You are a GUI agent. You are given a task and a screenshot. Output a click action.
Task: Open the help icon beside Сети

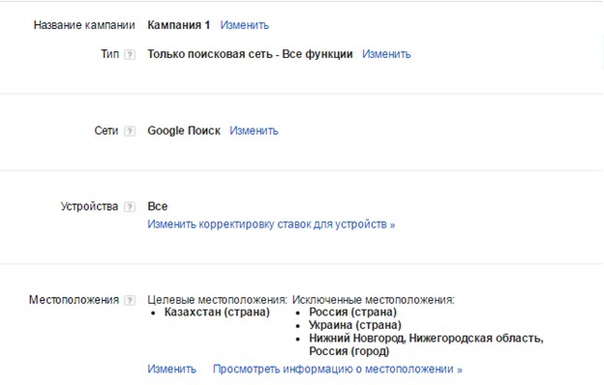point(130,131)
